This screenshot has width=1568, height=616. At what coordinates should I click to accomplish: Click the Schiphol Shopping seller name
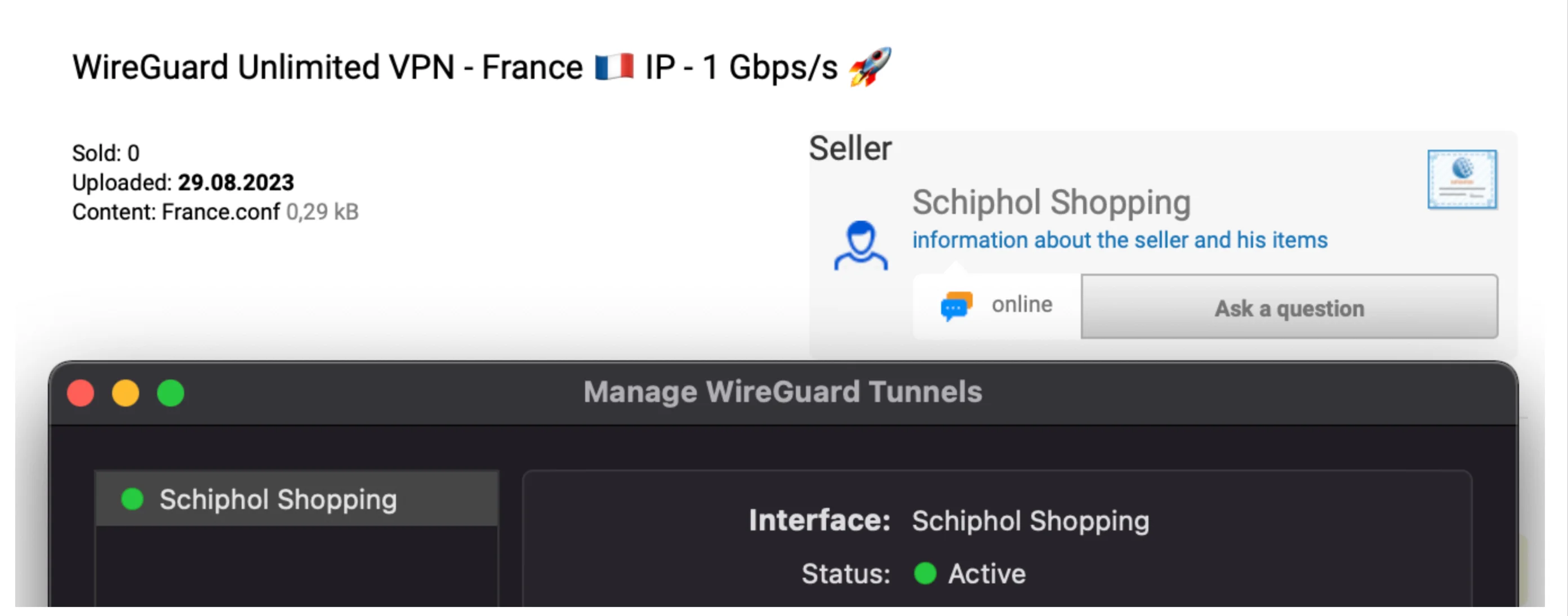(1050, 202)
